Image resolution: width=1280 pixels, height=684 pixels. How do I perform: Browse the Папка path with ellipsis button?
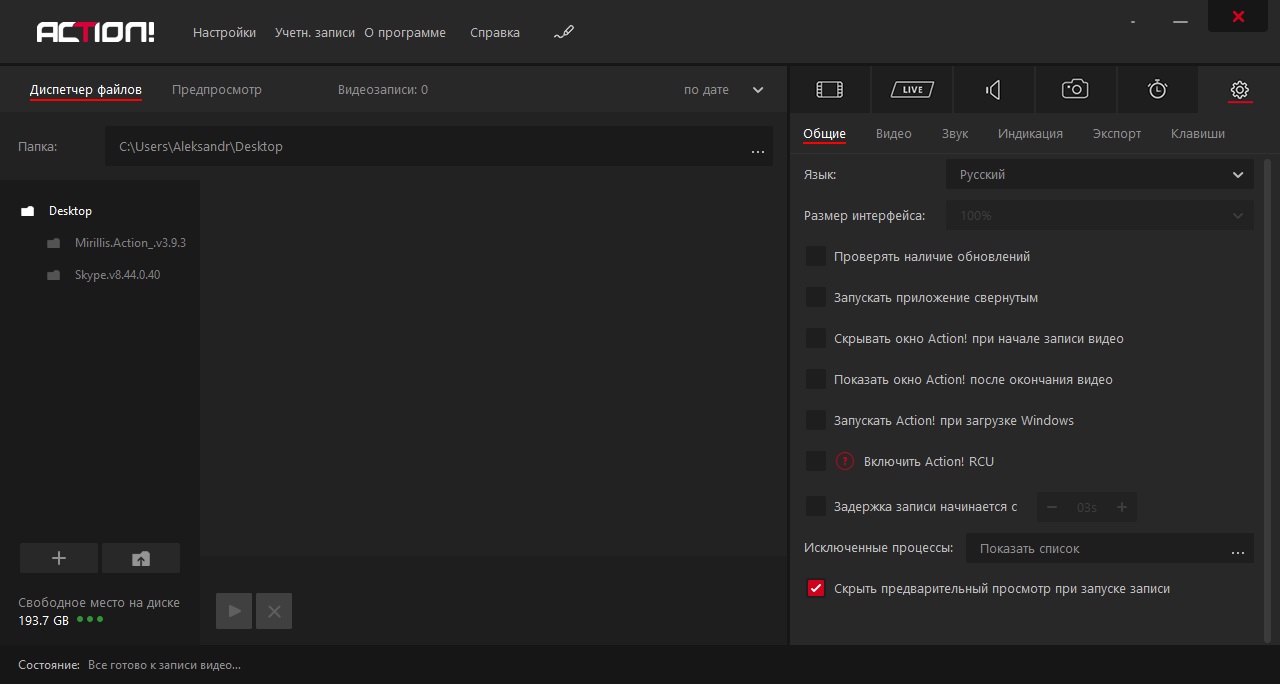click(x=757, y=148)
